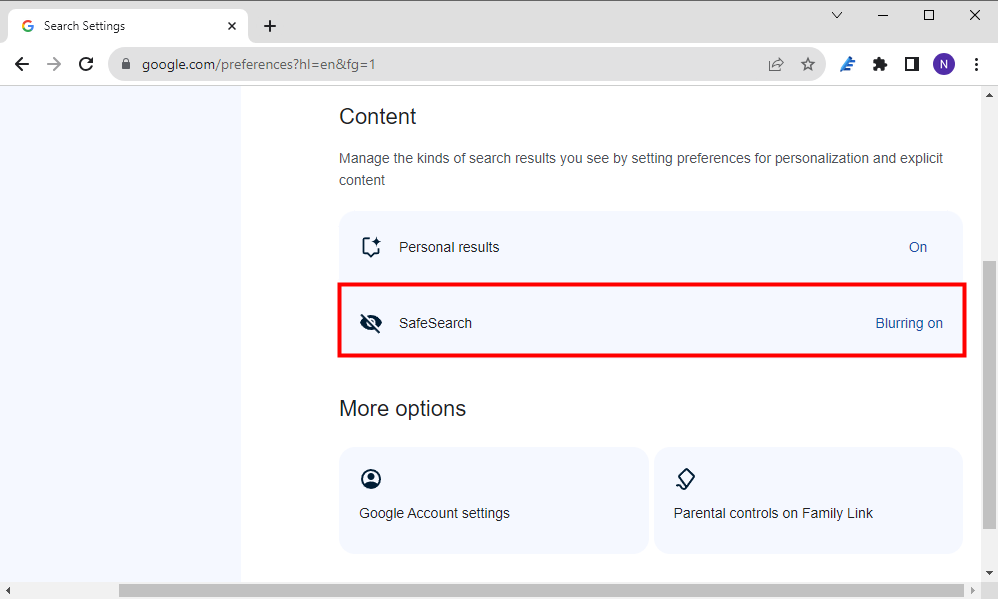The image size is (998, 599).
Task: Click the address bar URL field
Action: coord(446,64)
